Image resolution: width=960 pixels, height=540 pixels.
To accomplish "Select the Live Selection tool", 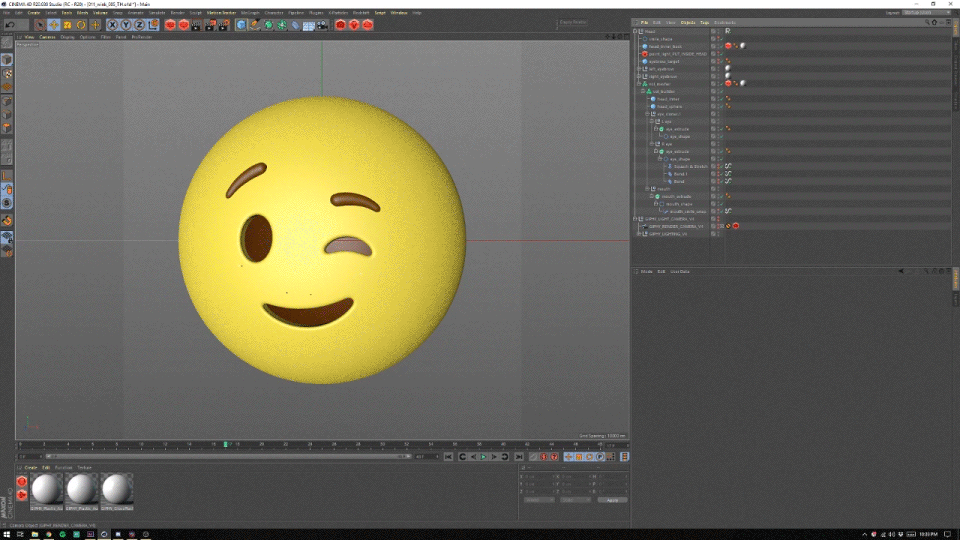I will 40,25.
